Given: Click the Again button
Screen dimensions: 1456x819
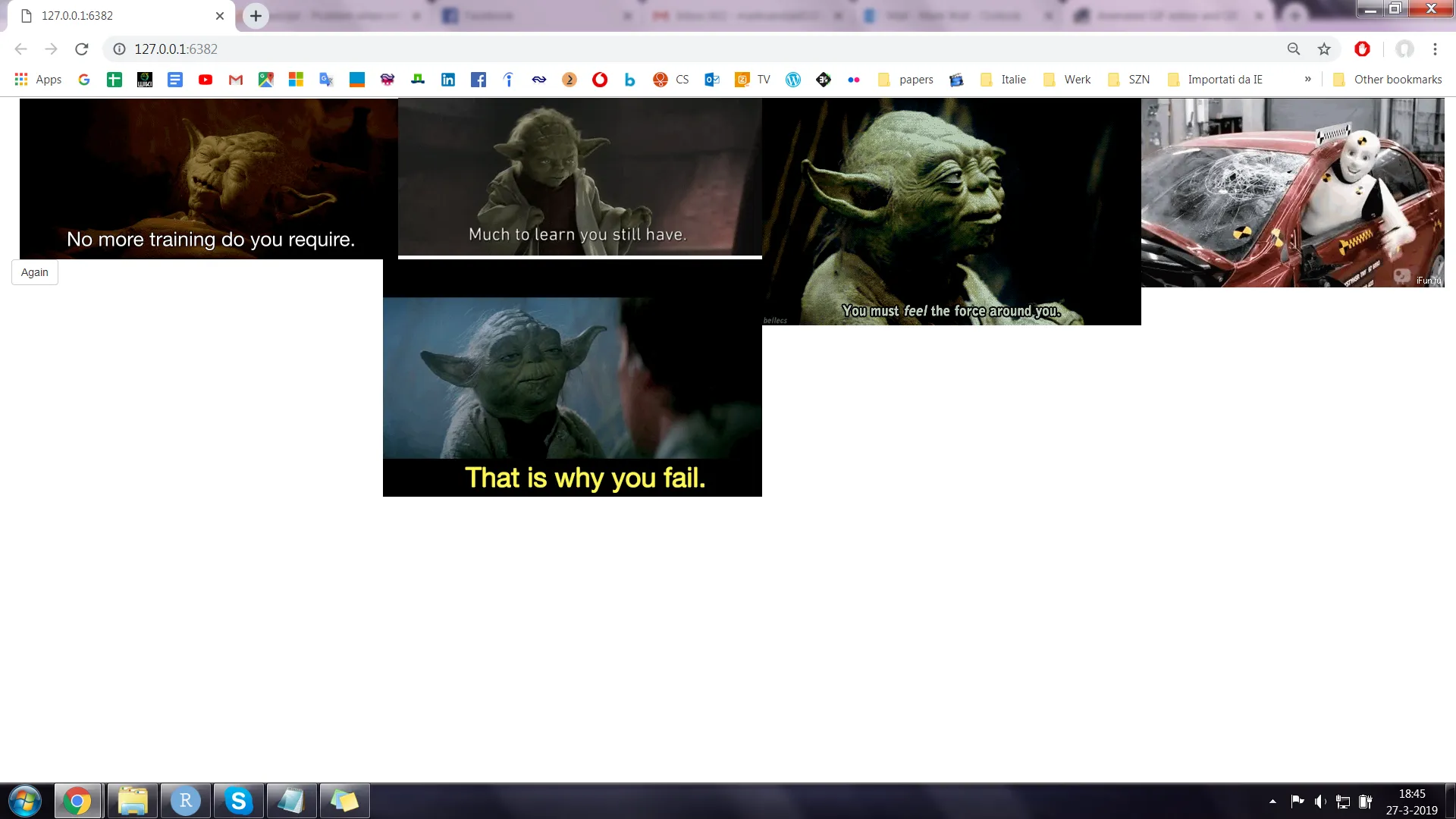Looking at the screenshot, I should (35, 272).
